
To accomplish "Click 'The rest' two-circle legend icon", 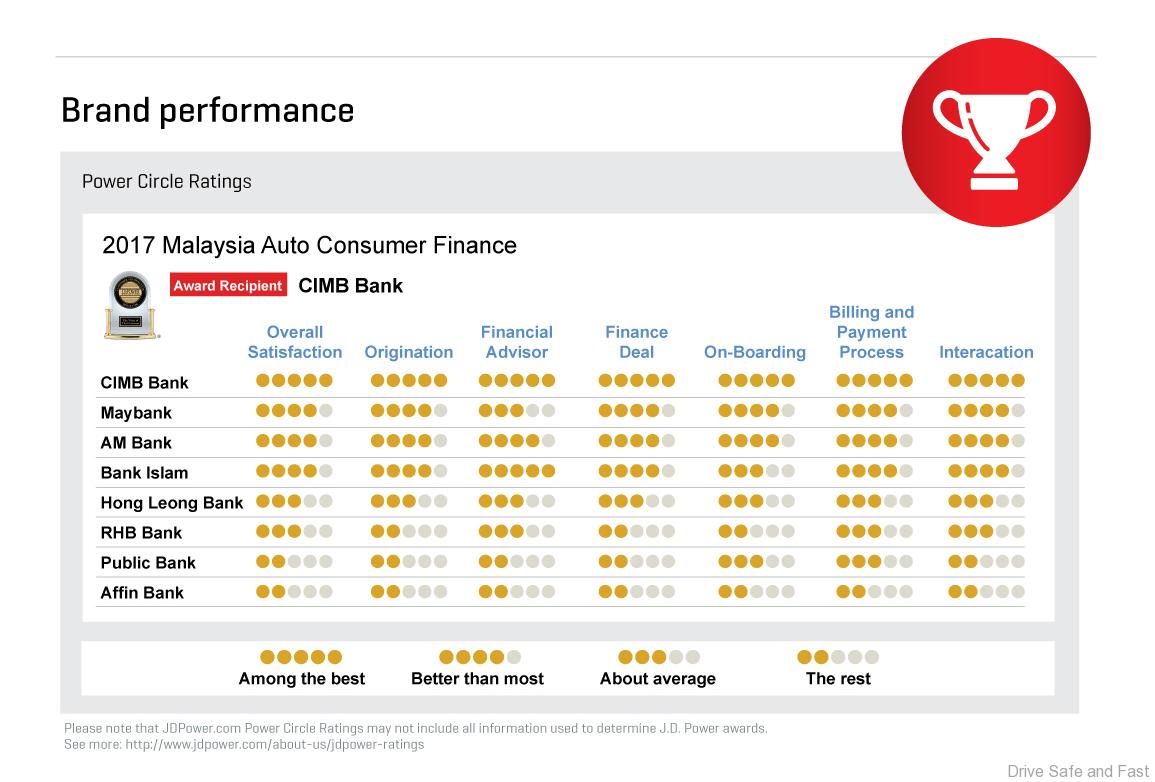I will (838, 657).
